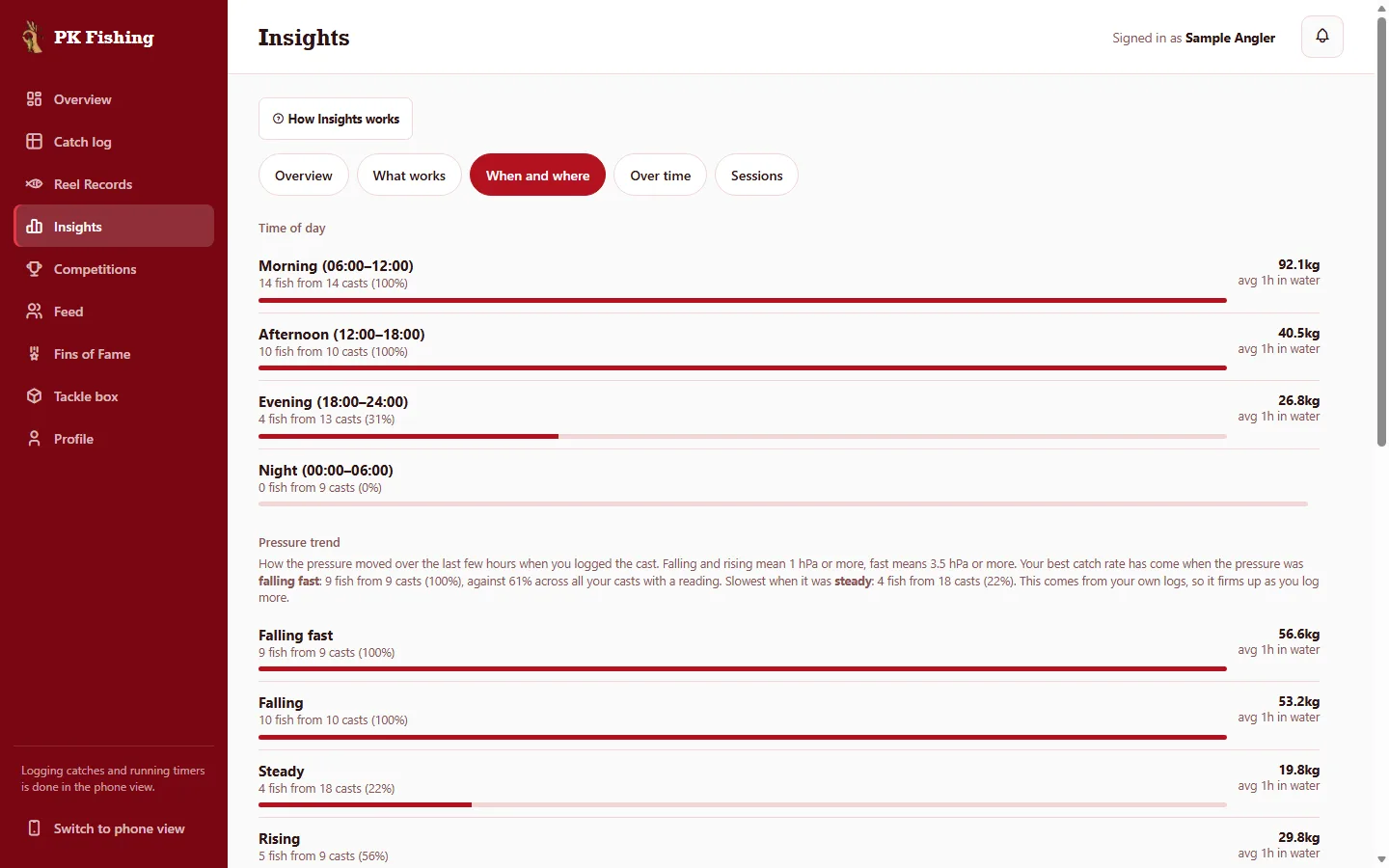This screenshot has height=868, width=1389.
Task: Select the Overview insights tab
Action: [x=303, y=176]
